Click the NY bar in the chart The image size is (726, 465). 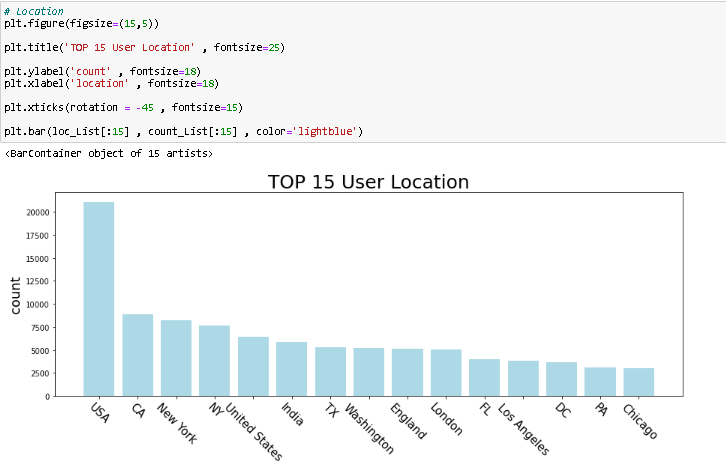pyautogui.click(x=214, y=361)
